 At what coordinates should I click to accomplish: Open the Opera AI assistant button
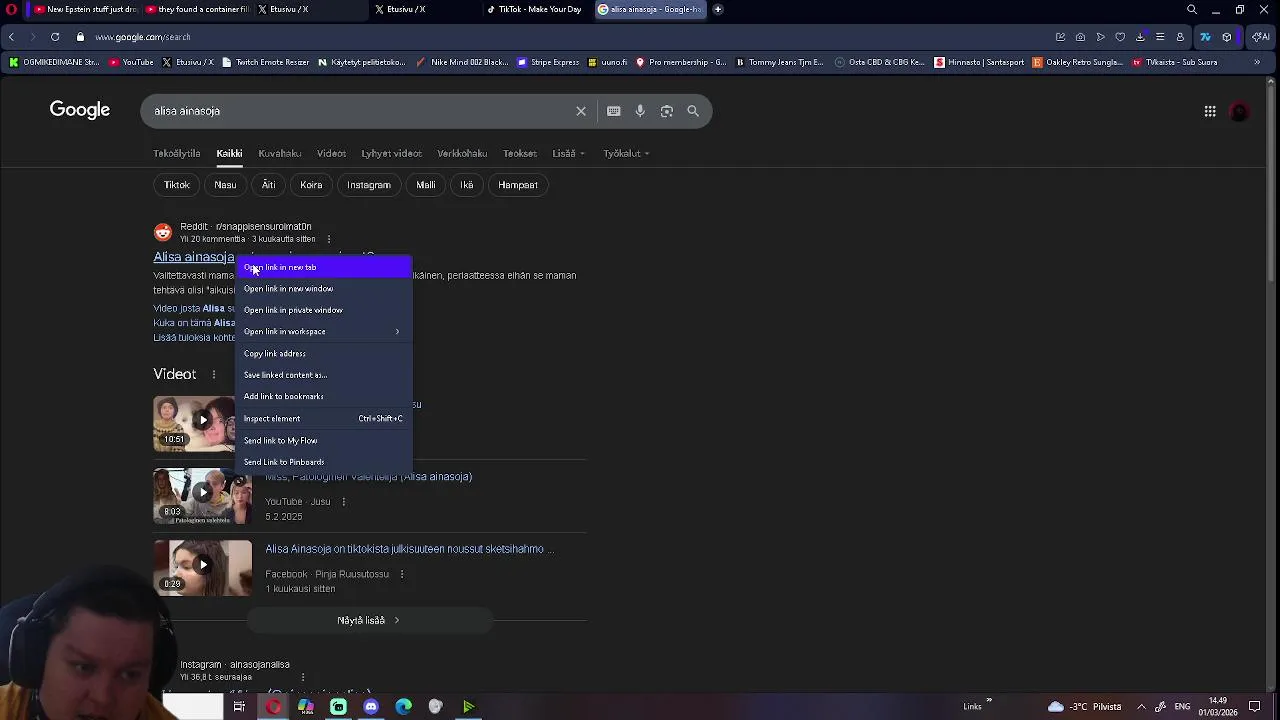pyautogui.click(x=1261, y=37)
